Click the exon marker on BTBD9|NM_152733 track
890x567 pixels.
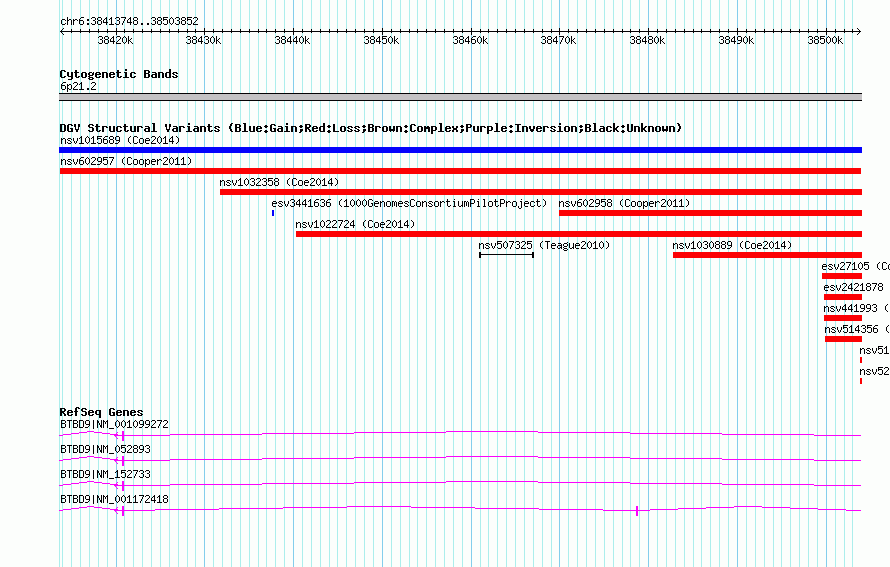(x=123, y=486)
